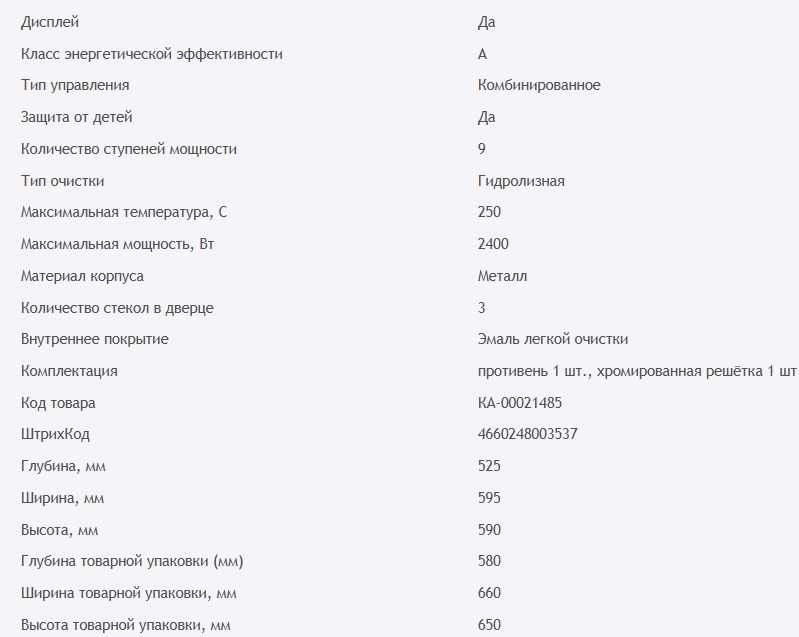Click the package height value 650
This screenshot has height=637, width=799.
[x=490, y=625]
